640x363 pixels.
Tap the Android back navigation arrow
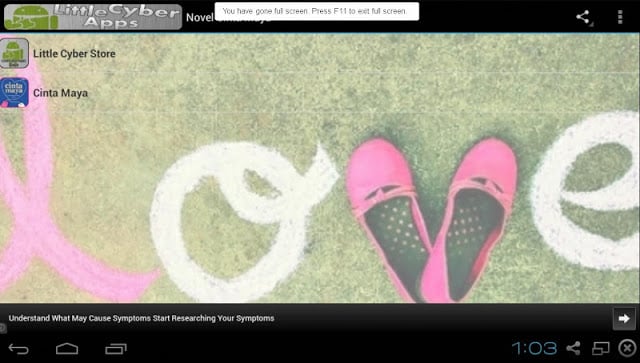point(18,349)
